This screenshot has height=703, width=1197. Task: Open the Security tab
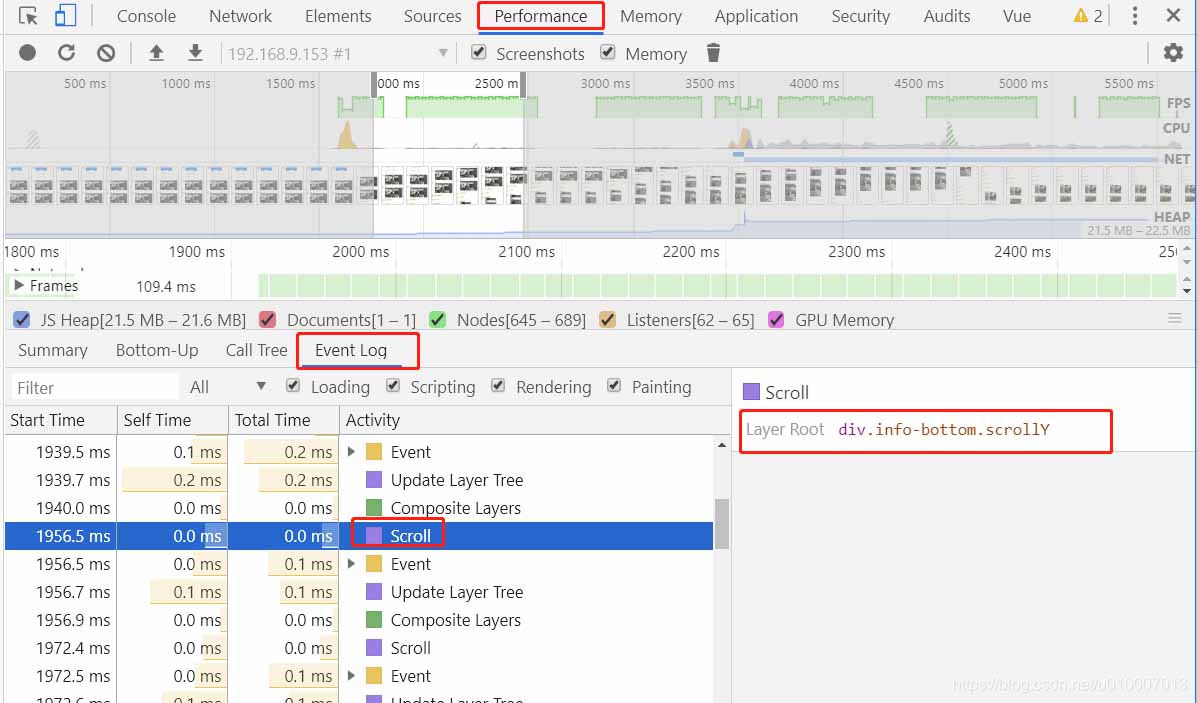click(860, 16)
